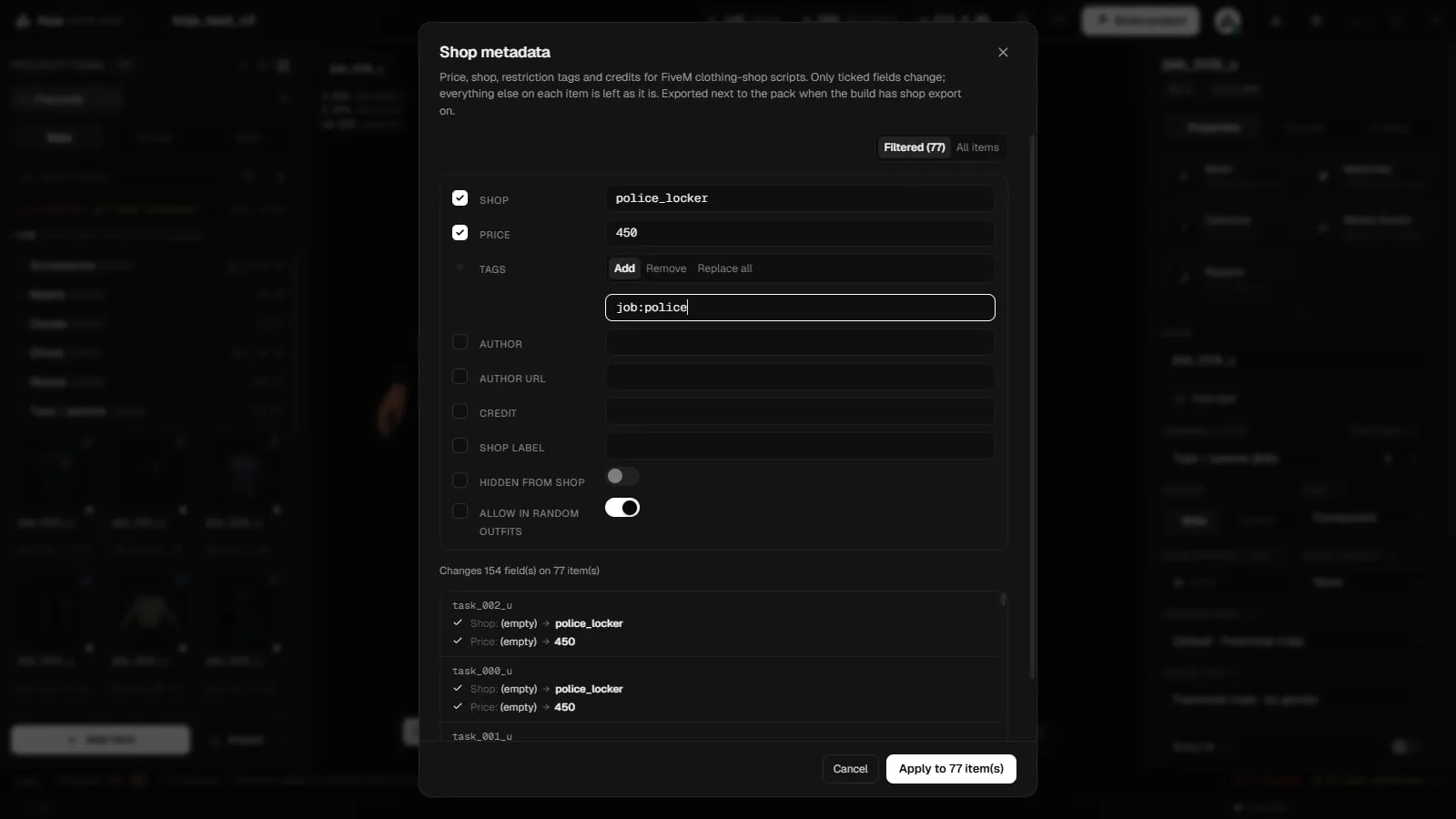Tick the AUTHOR URL checkbox

(460, 377)
